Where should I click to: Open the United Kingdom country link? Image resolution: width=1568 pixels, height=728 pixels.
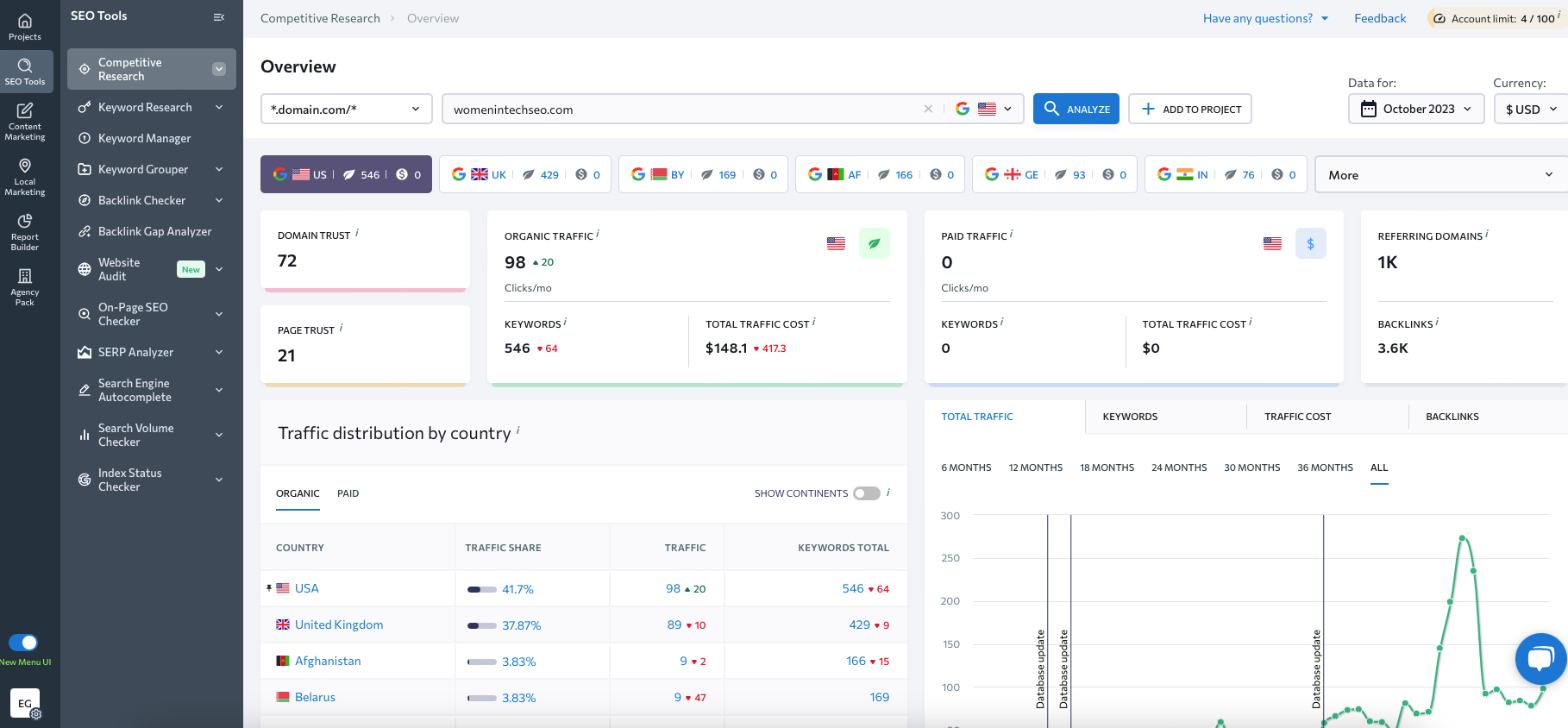click(339, 624)
